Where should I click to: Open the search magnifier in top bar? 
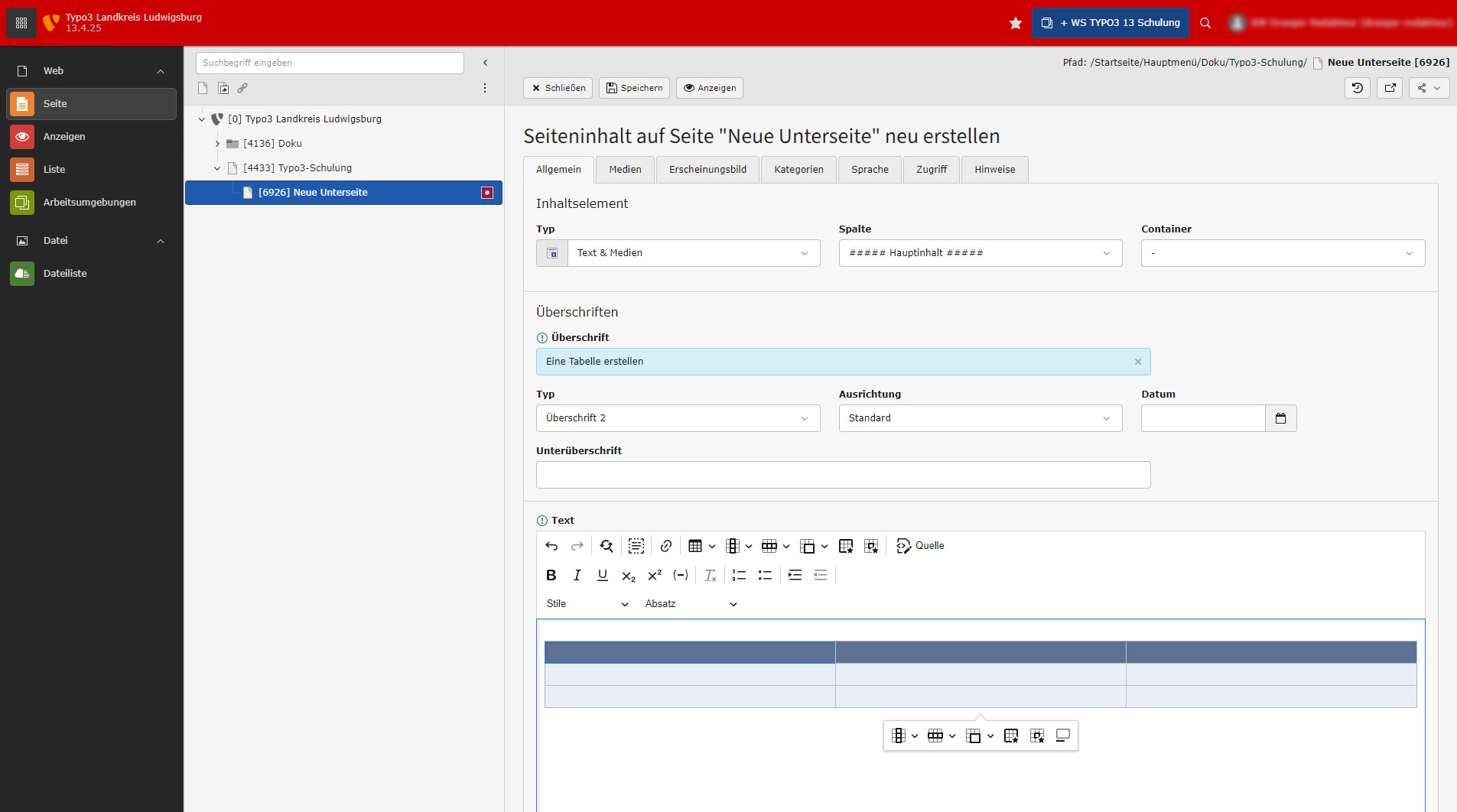(1205, 23)
